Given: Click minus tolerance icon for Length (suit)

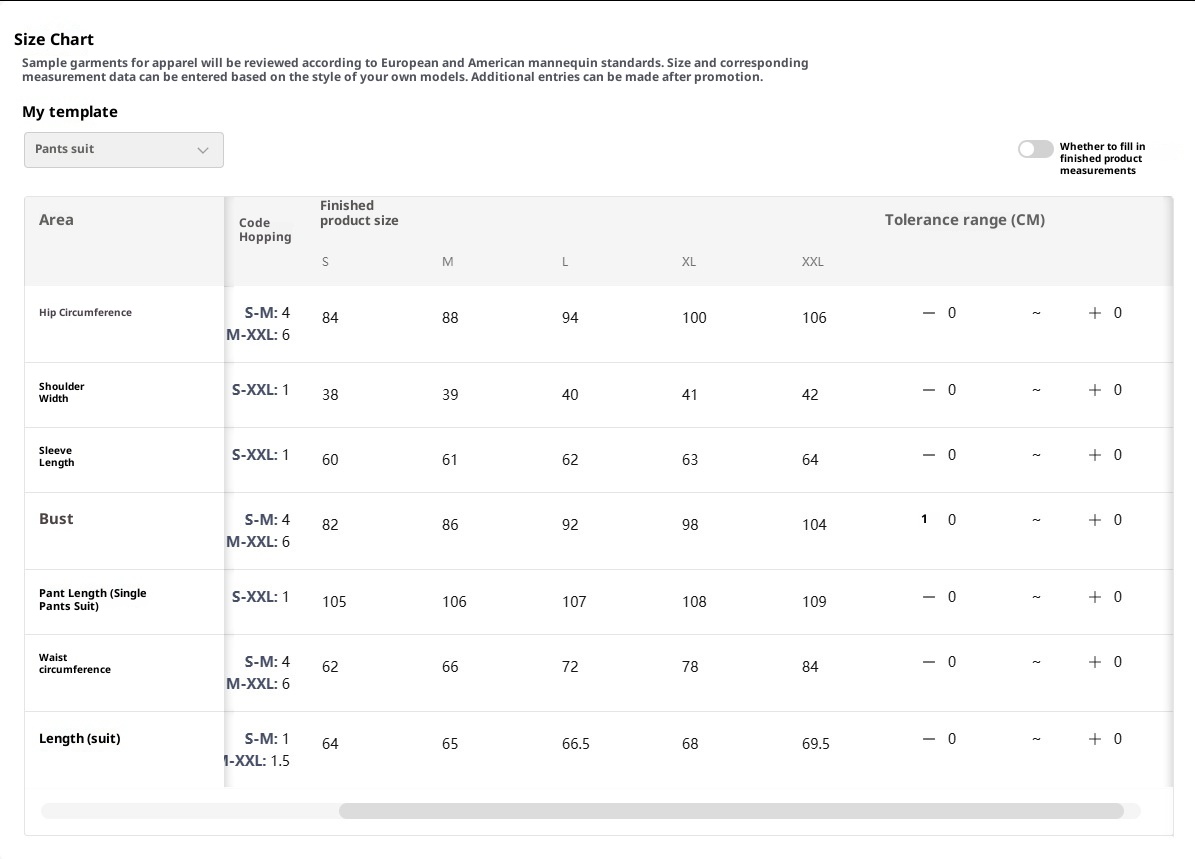Looking at the screenshot, I should pos(928,739).
